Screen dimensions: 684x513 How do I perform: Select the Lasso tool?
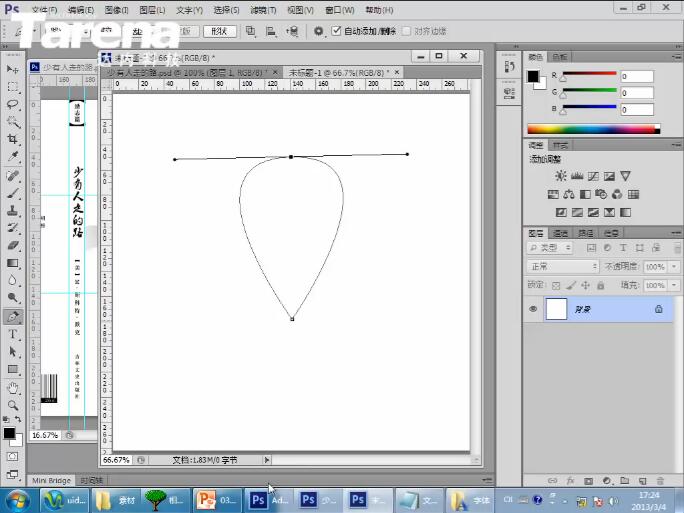pos(13,104)
